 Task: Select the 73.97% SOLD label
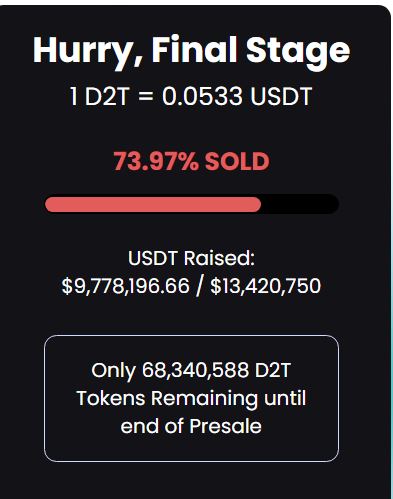coord(191,162)
